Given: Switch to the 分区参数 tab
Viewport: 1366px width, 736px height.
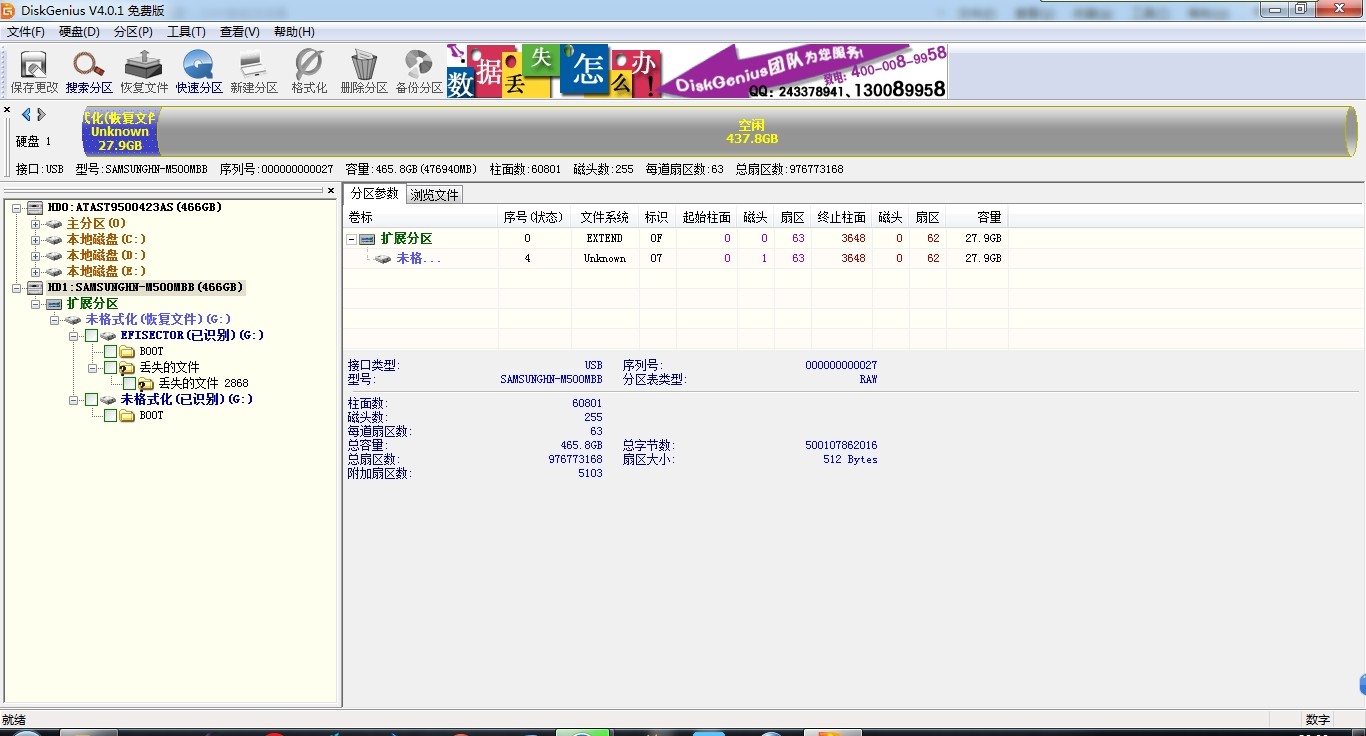Looking at the screenshot, I should point(373,194).
